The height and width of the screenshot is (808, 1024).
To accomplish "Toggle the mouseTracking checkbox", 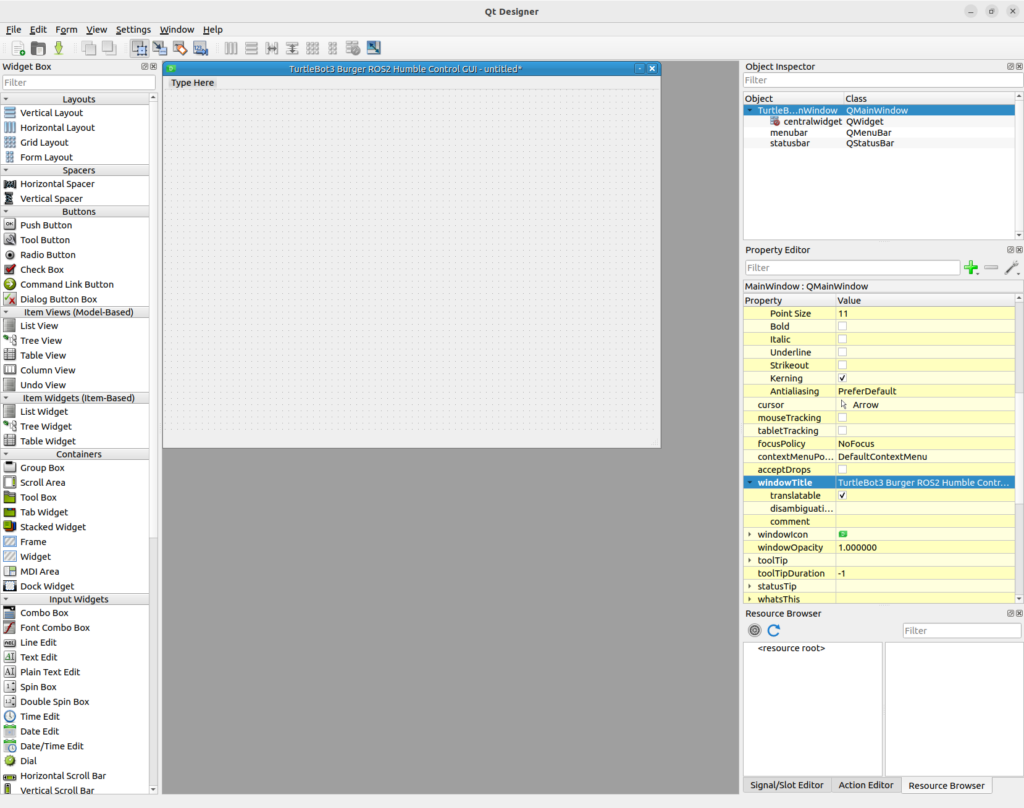I will coord(842,417).
